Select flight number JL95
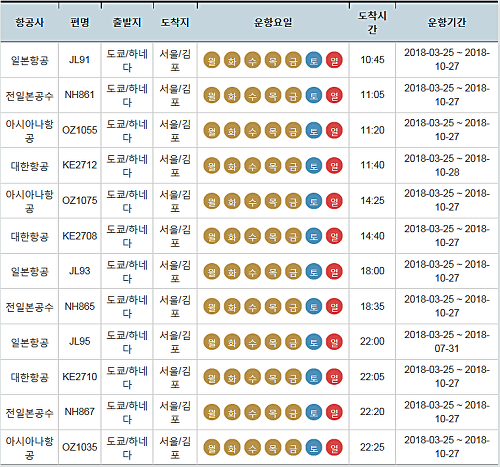 (x=79, y=341)
